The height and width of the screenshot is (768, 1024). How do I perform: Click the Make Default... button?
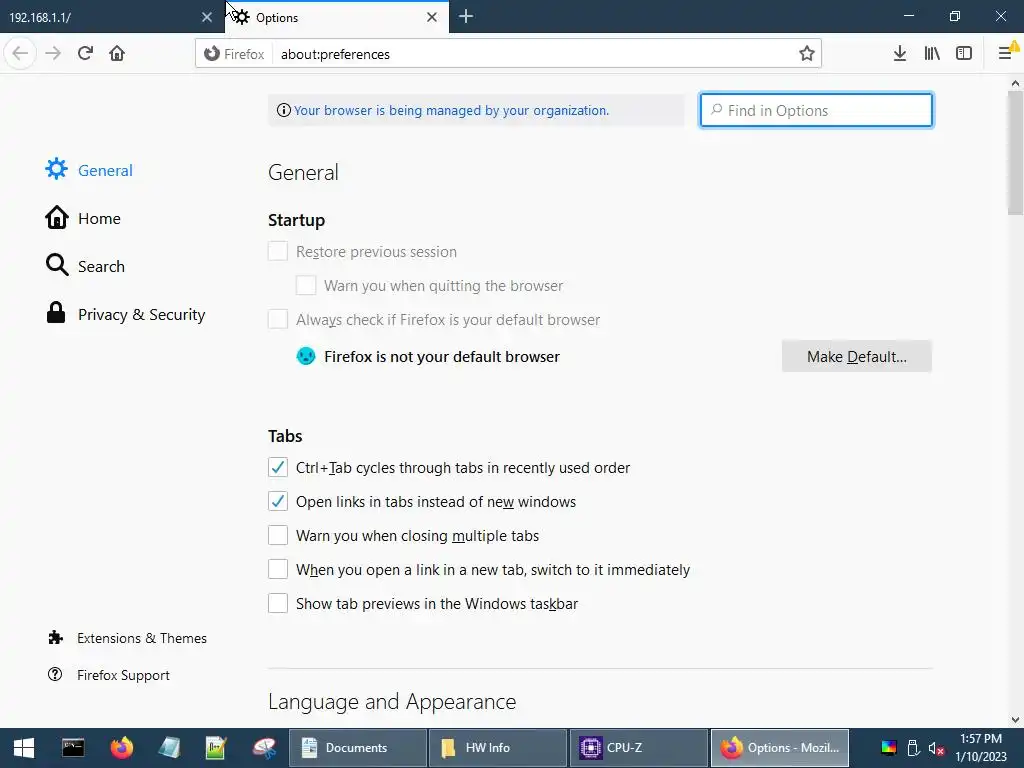click(856, 357)
